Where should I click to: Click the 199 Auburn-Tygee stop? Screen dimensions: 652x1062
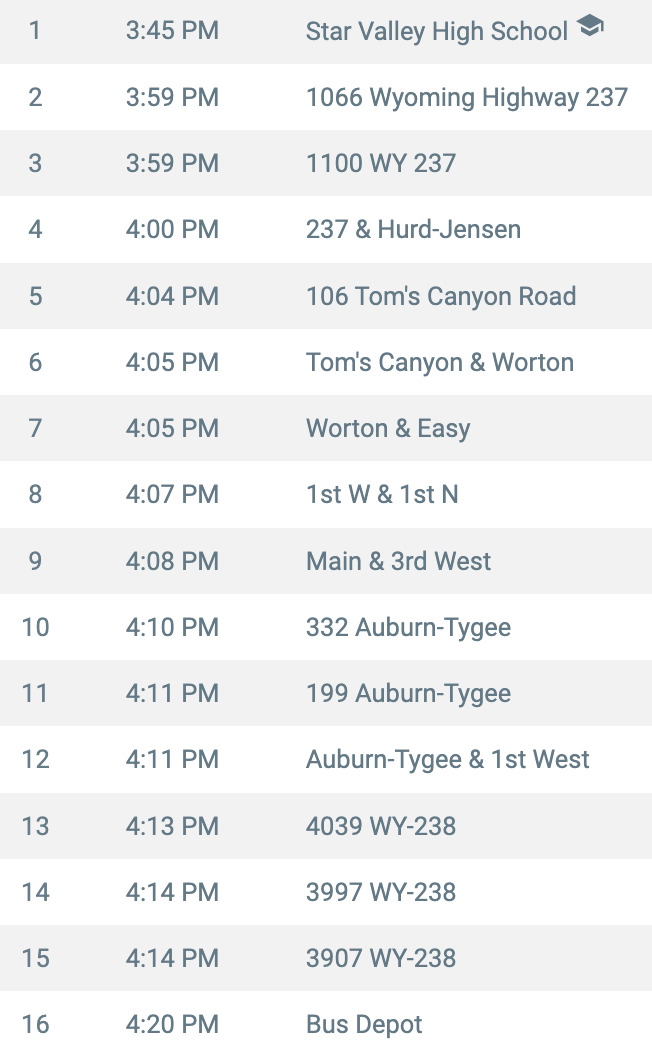[408, 694]
